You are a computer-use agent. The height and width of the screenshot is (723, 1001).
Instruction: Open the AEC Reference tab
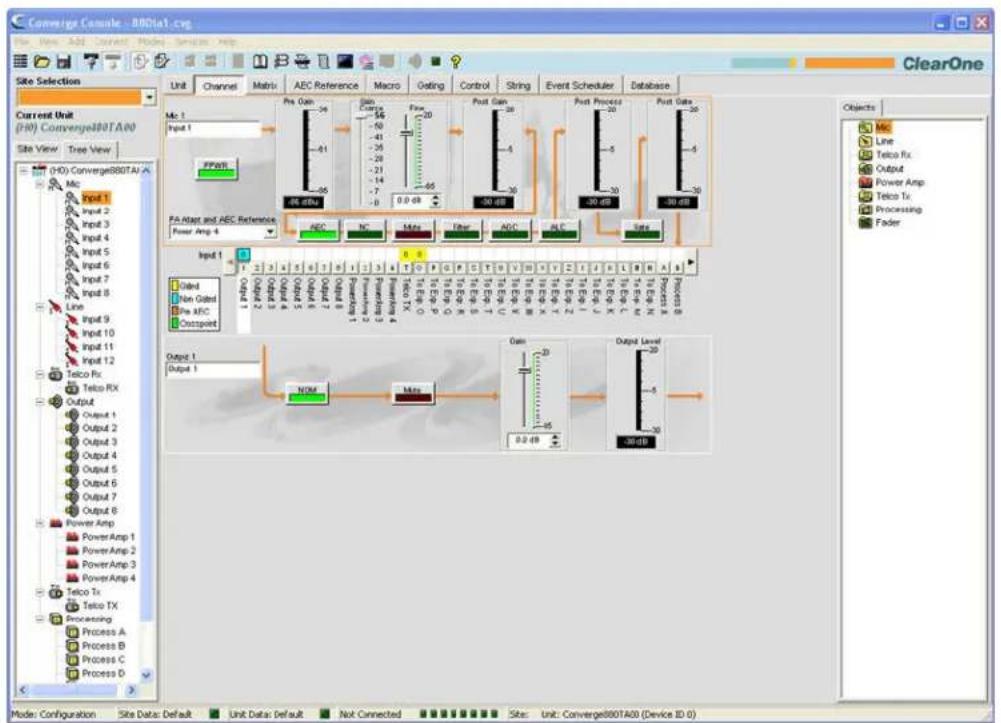coord(326,86)
